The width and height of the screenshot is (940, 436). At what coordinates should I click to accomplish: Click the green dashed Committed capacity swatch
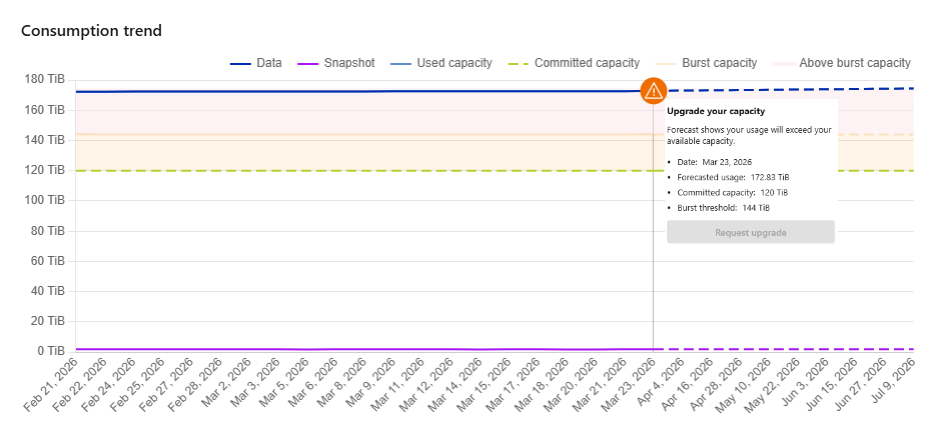pos(517,63)
